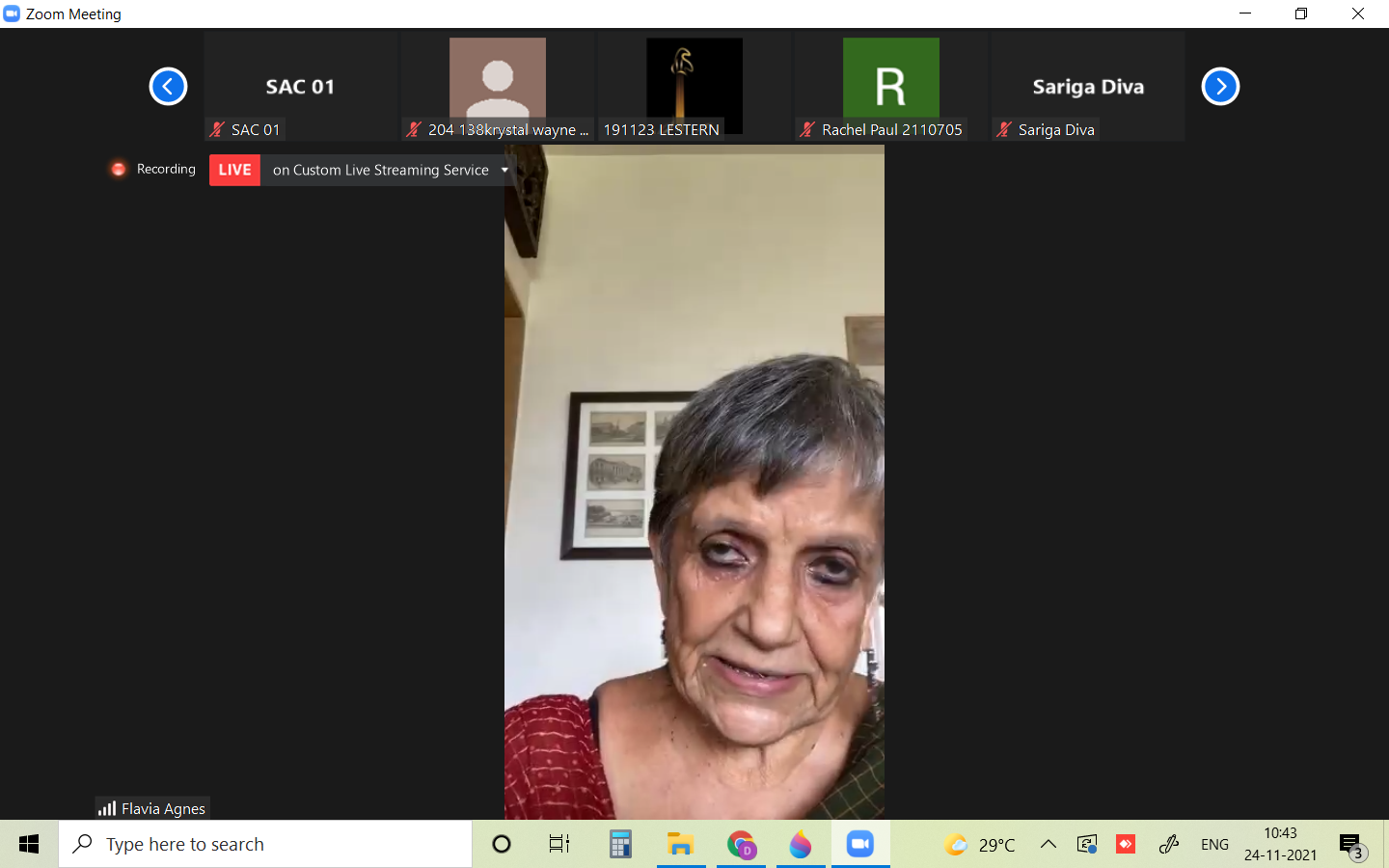Click the Recording label
The width and height of the screenshot is (1389, 868).
click(166, 169)
